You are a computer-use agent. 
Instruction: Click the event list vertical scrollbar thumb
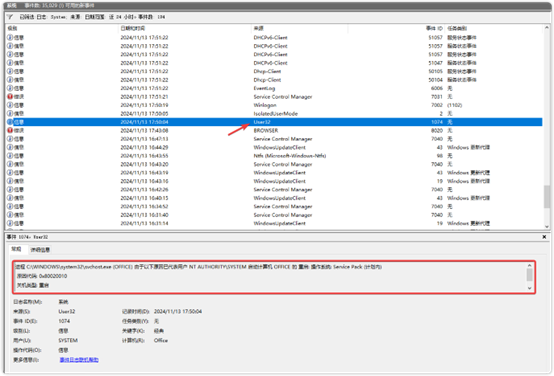tap(547, 196)
